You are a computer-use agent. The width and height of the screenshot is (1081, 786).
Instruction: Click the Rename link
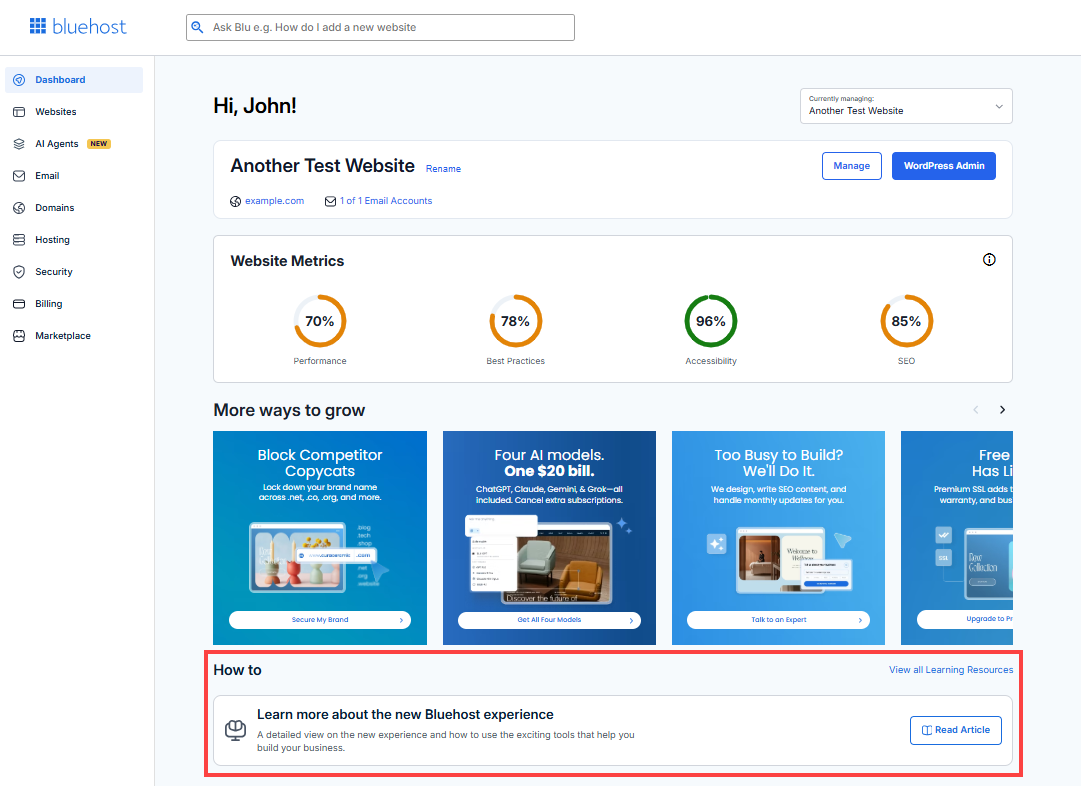(443, 169)
